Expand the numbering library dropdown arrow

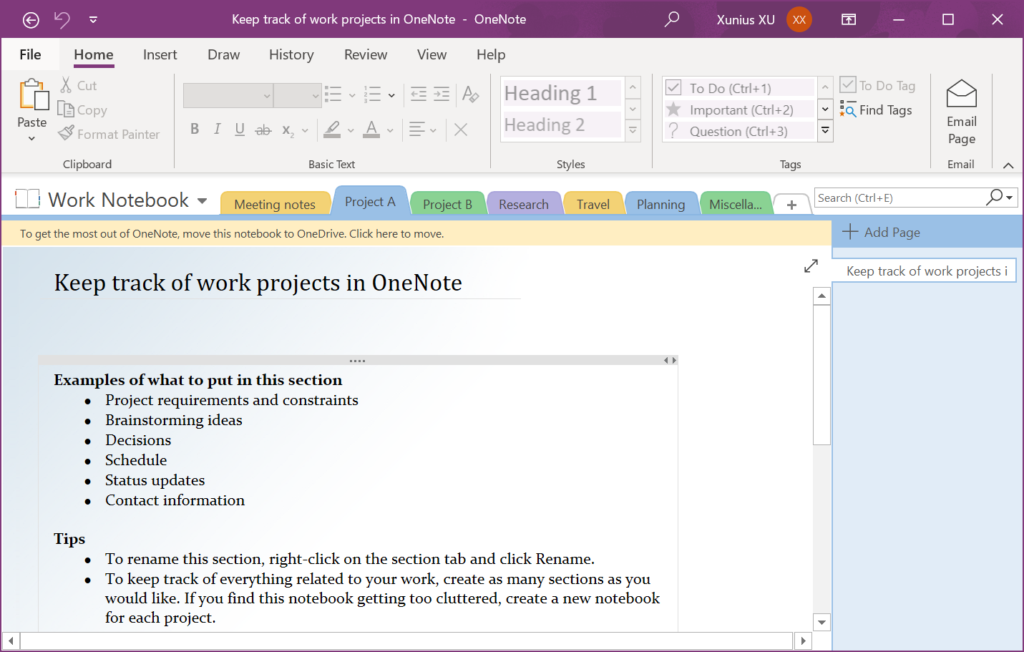coord(391,95)
